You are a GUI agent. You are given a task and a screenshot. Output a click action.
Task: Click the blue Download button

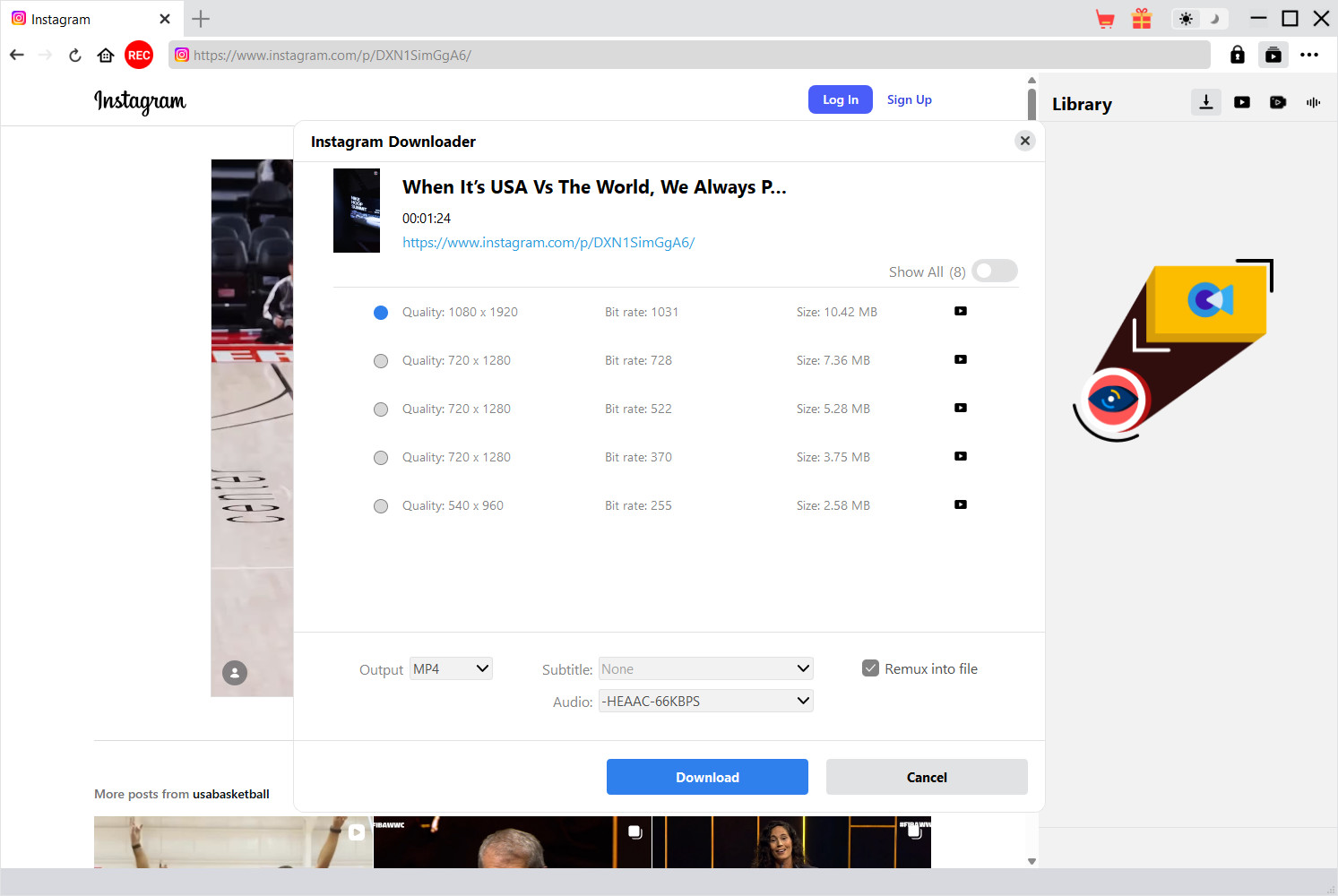[707, 777]
